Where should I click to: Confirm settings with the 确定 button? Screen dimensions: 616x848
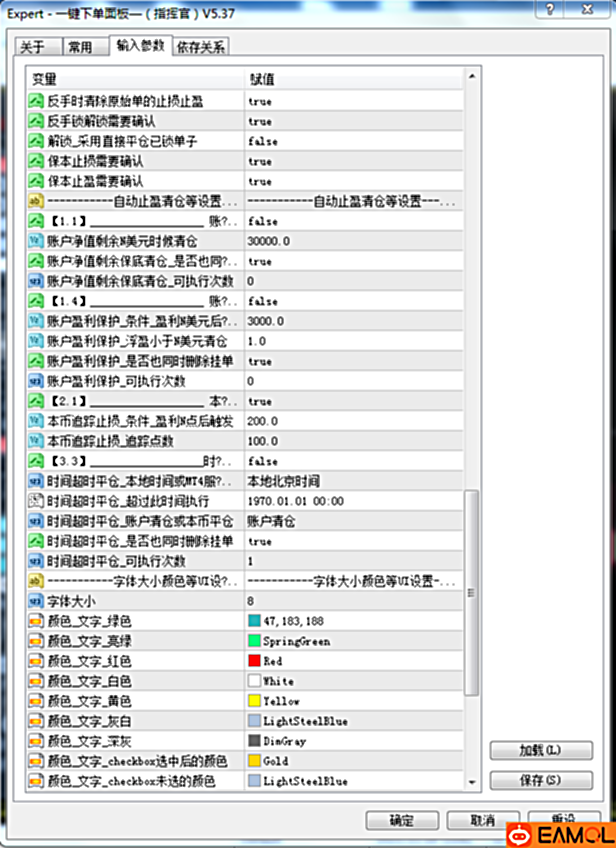click(402, 820)
